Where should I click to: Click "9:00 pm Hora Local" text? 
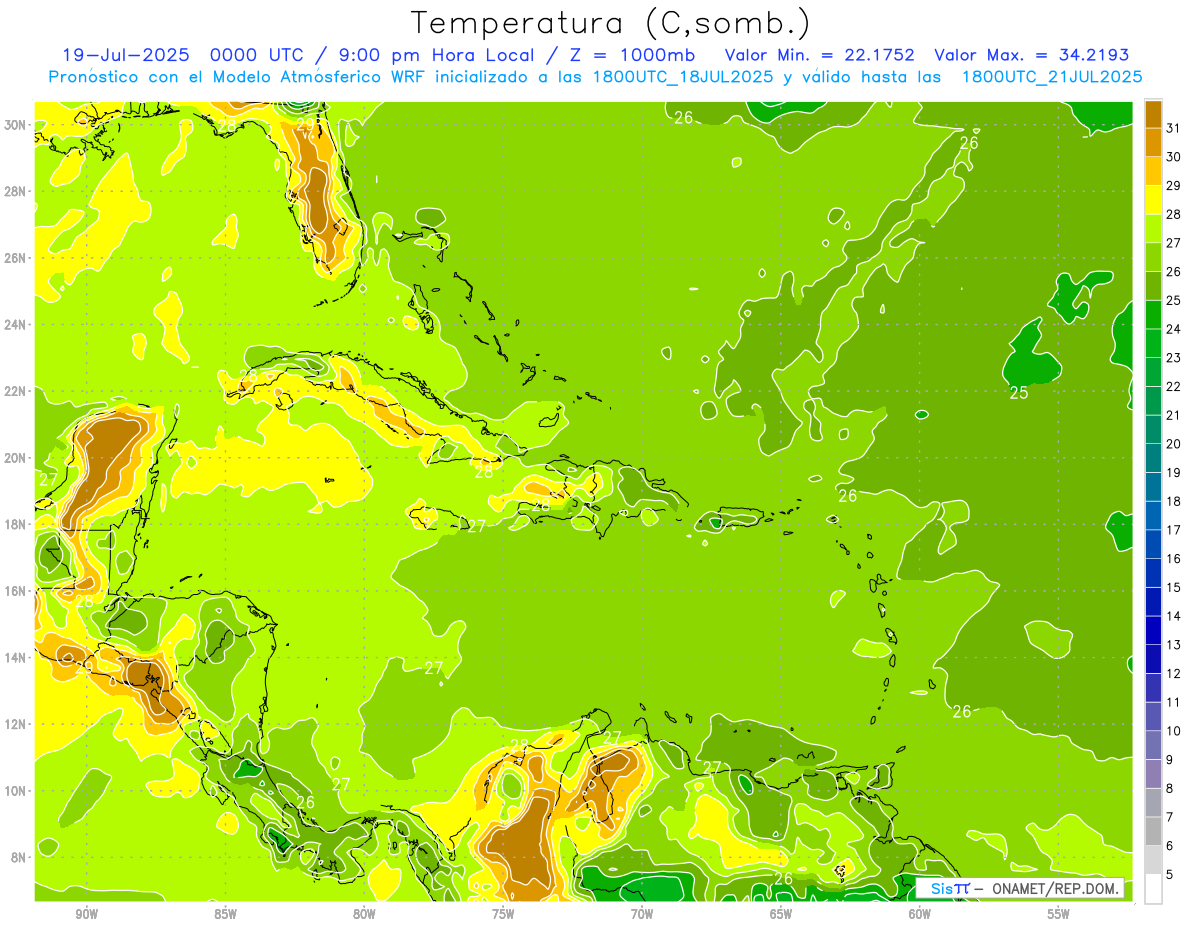437,55
